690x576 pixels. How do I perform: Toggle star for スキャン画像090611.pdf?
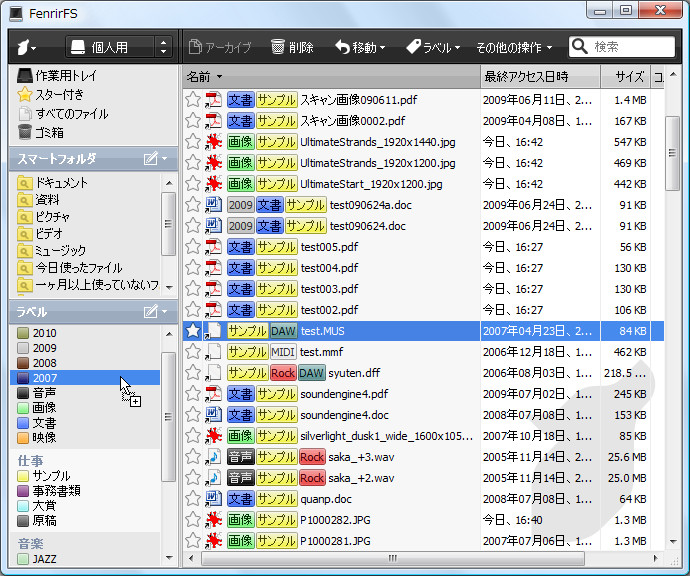point(193,99)
